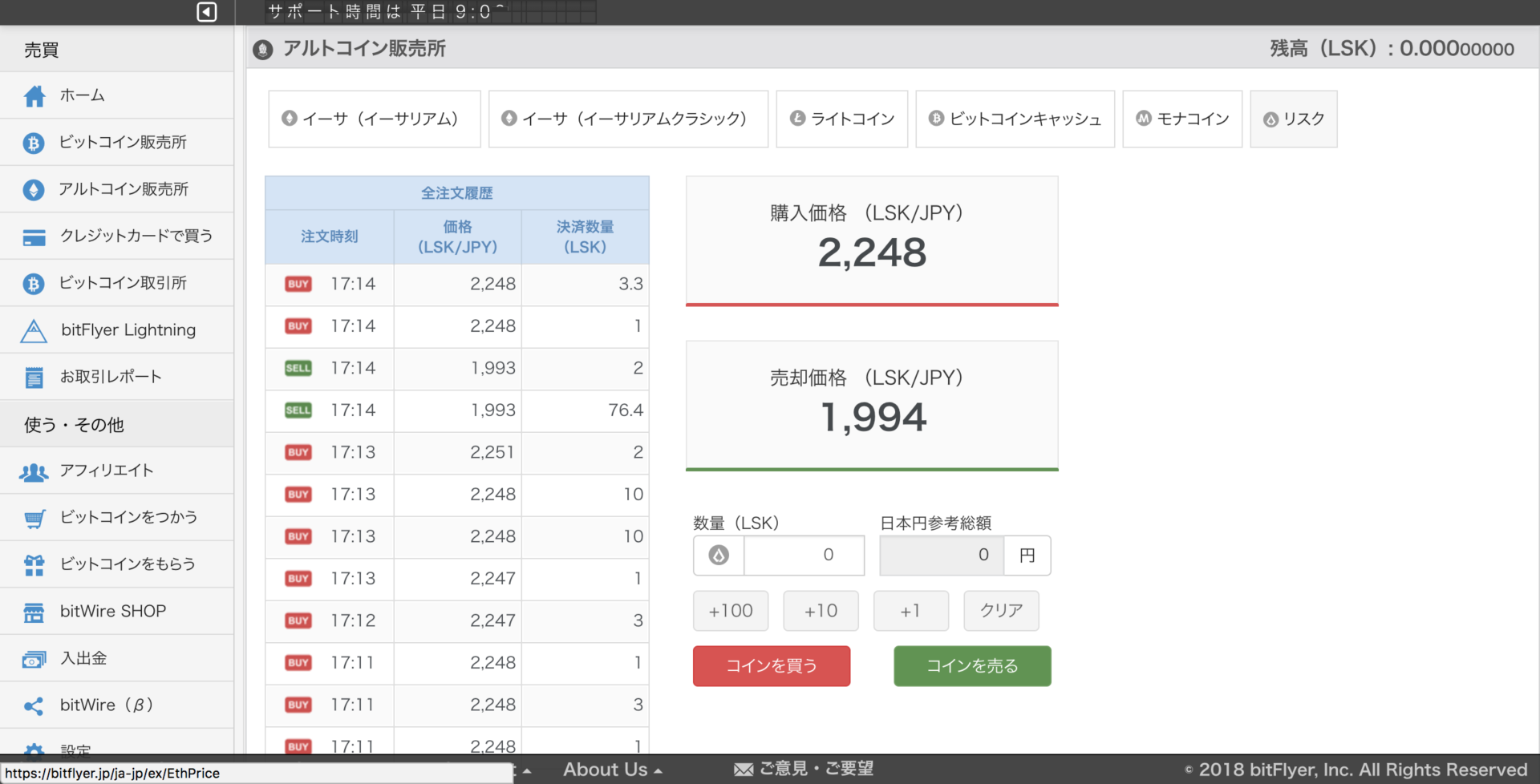Screen dimensions: 1540x784
Task: Reset the quantity with クリア
Action: coord(1001,611)
